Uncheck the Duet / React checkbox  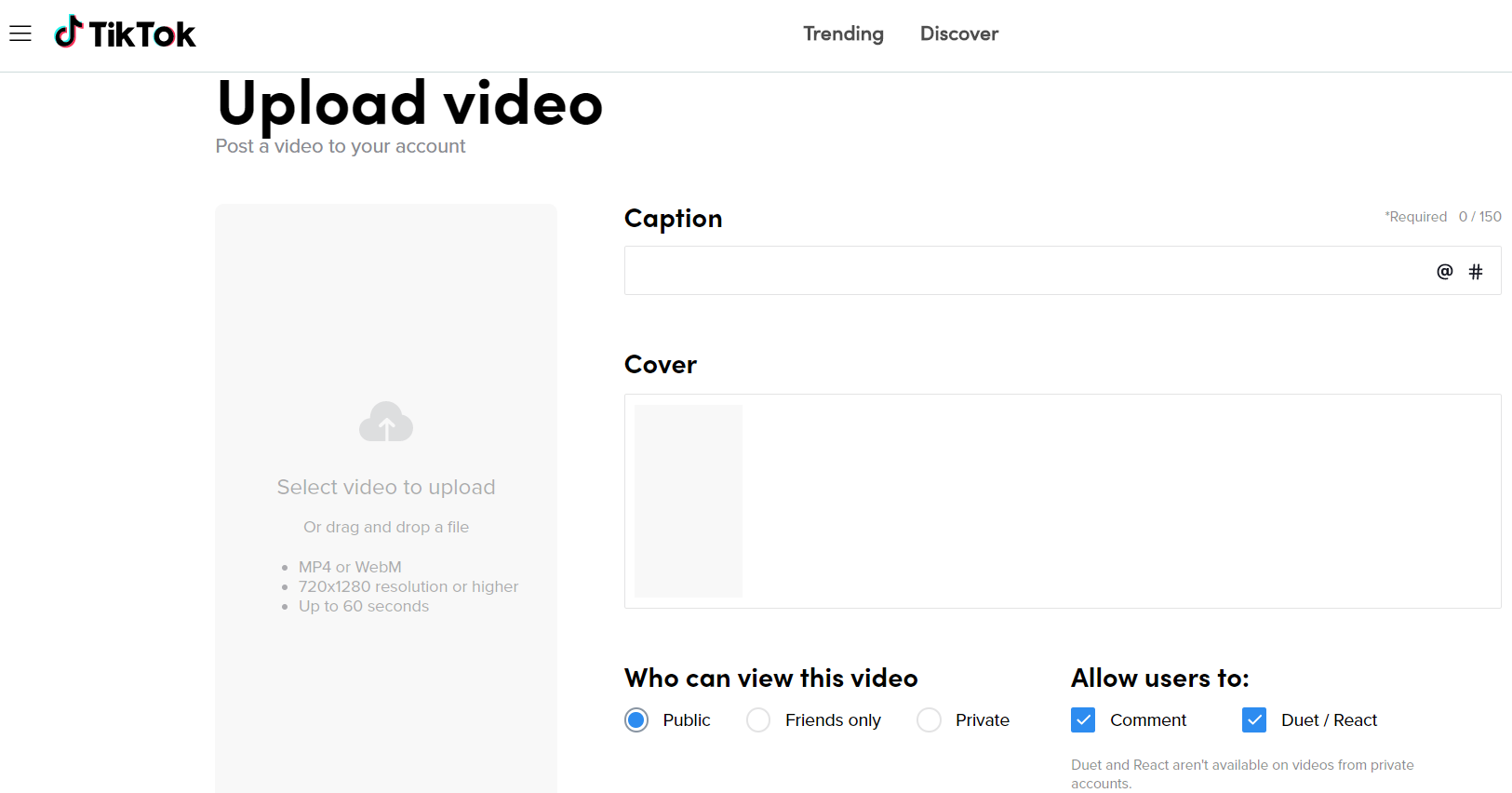tap(1254, 720)
